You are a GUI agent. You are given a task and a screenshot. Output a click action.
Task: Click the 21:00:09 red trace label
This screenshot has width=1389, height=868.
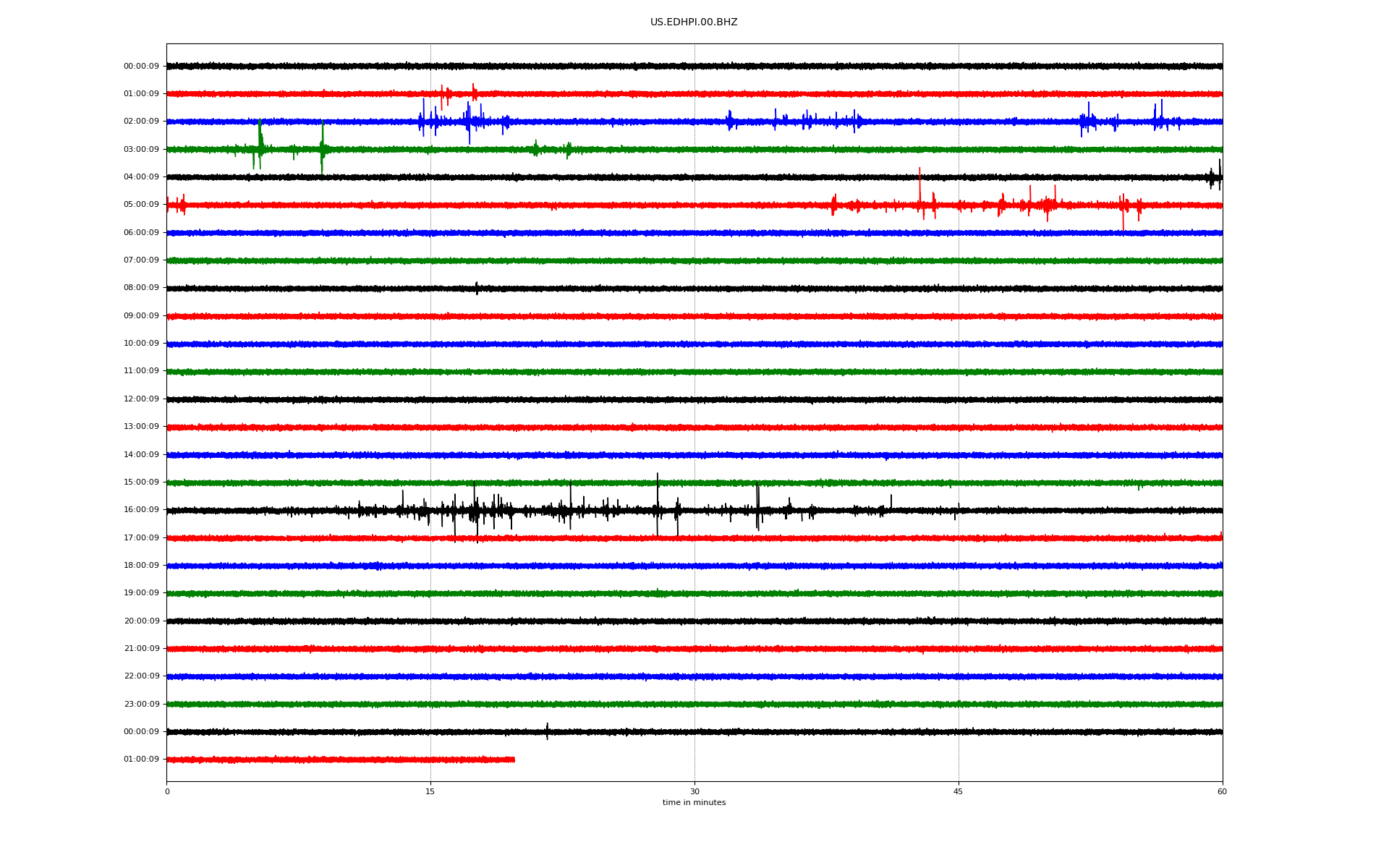[x=141, y=649]
